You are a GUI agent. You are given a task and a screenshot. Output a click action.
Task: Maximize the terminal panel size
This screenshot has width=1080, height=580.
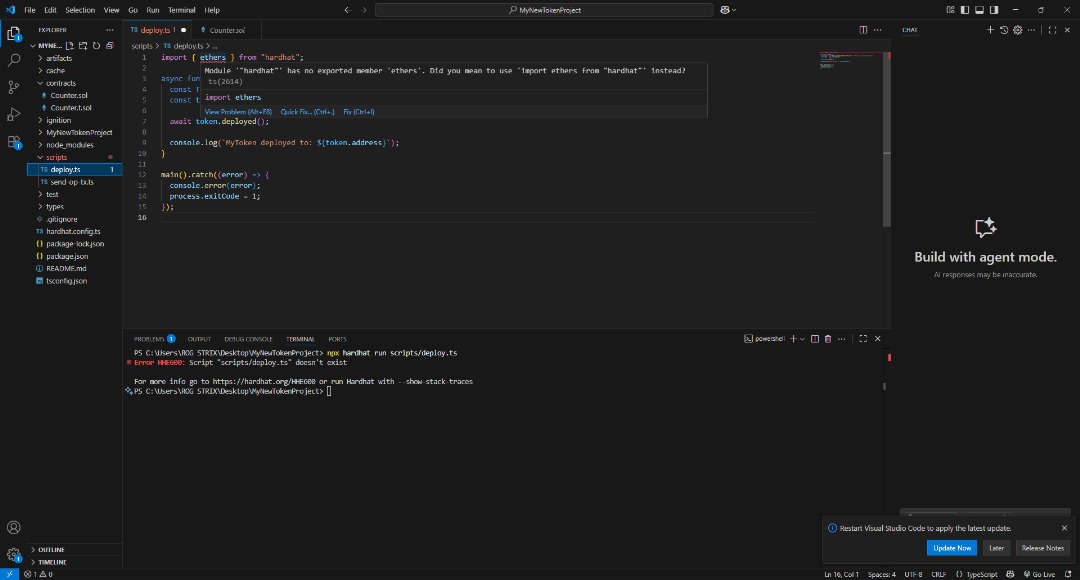coord(863,339)
